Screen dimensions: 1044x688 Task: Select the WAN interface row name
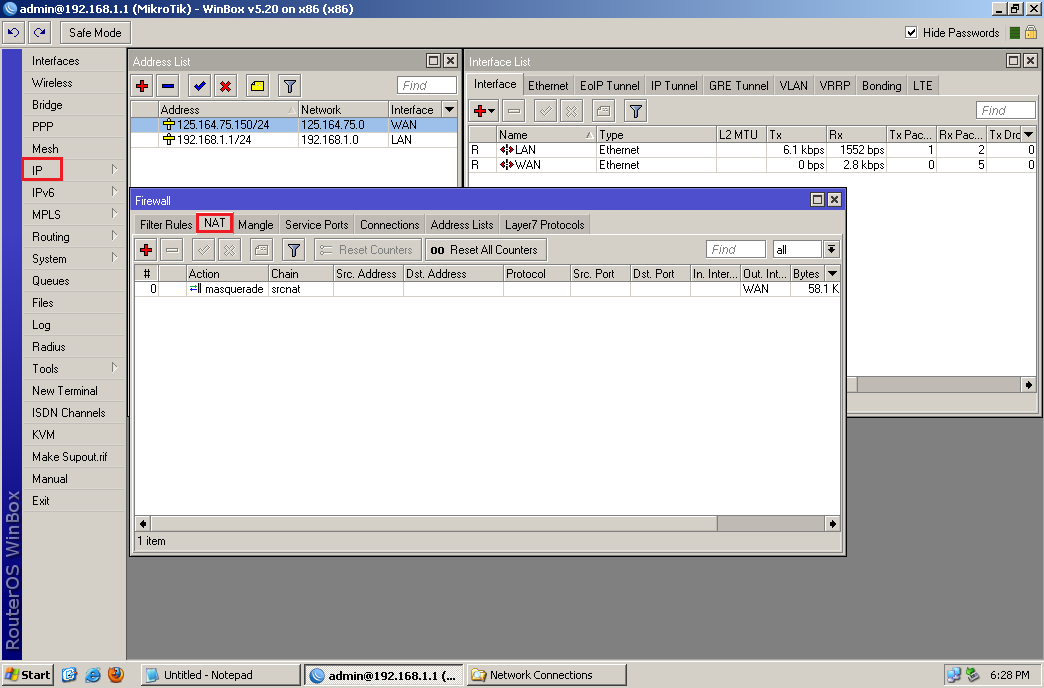527,165
